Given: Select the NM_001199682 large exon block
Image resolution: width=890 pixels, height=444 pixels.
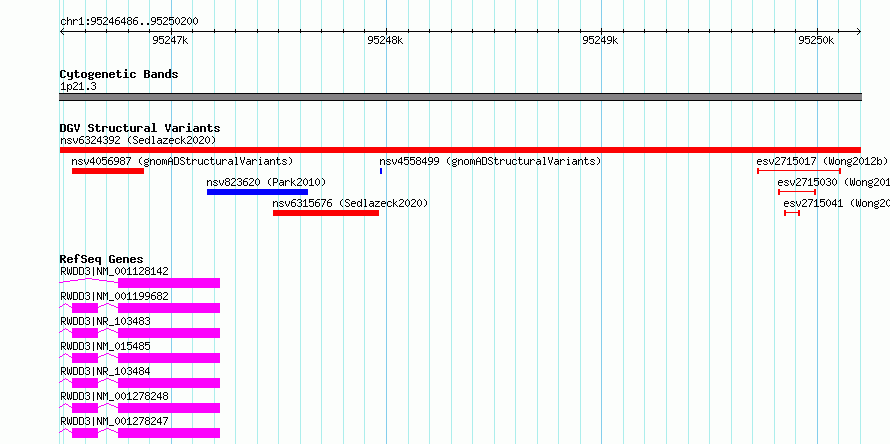Looking at the screenshot, I should [169, 308].
